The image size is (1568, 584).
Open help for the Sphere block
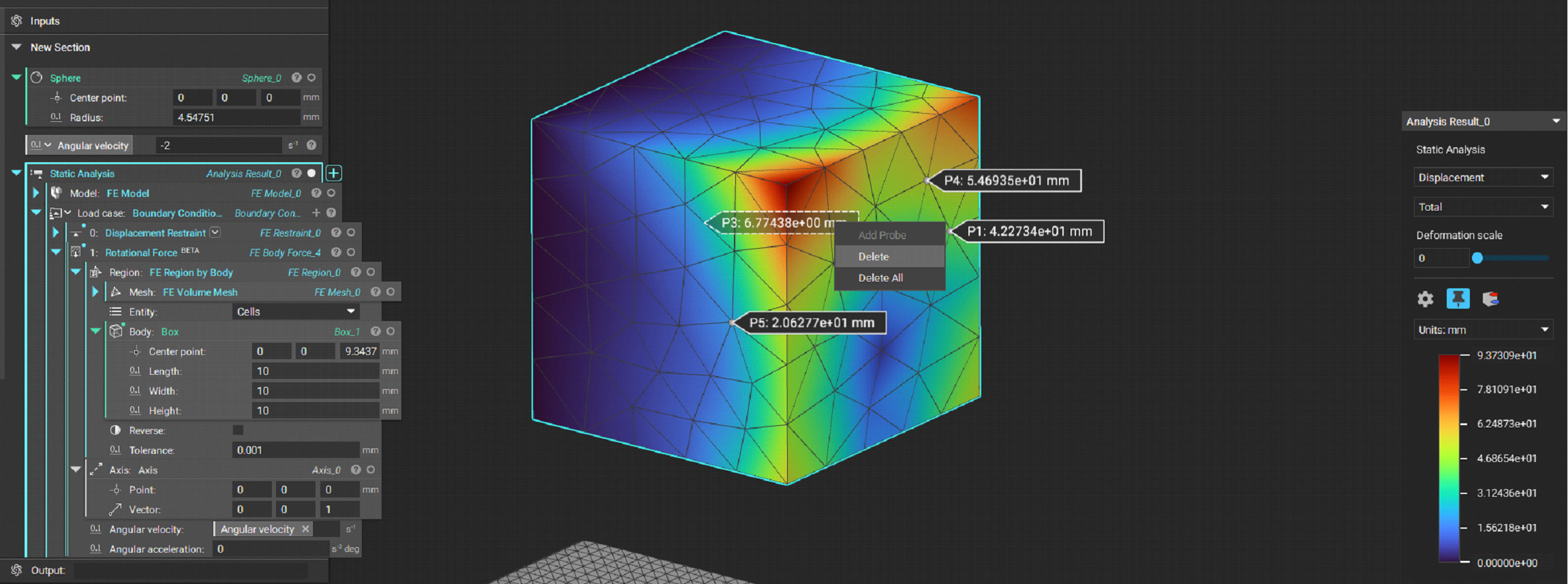tap(296, 78)
